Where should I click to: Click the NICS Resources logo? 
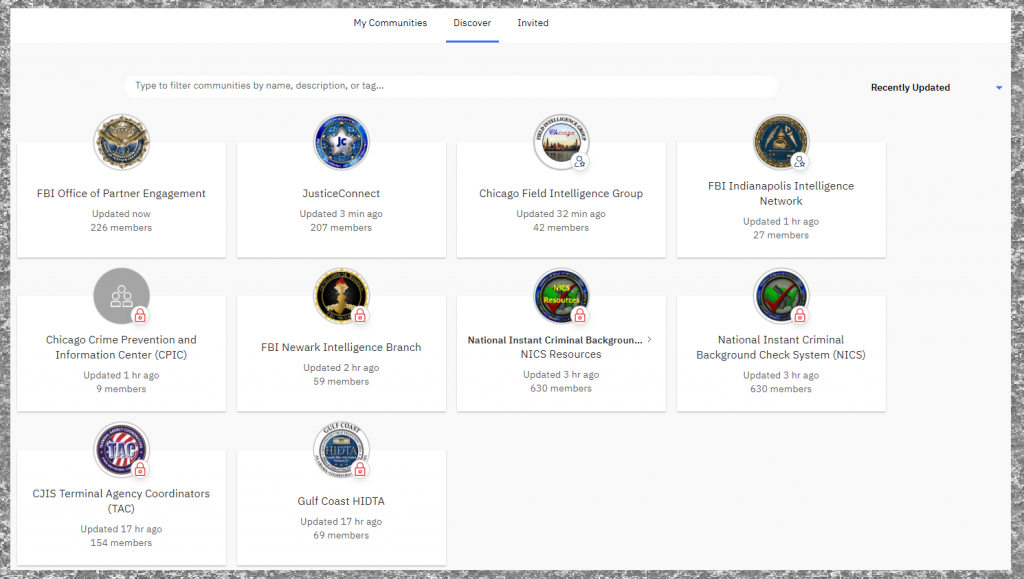pyautogui.click(x=561, y=296)
